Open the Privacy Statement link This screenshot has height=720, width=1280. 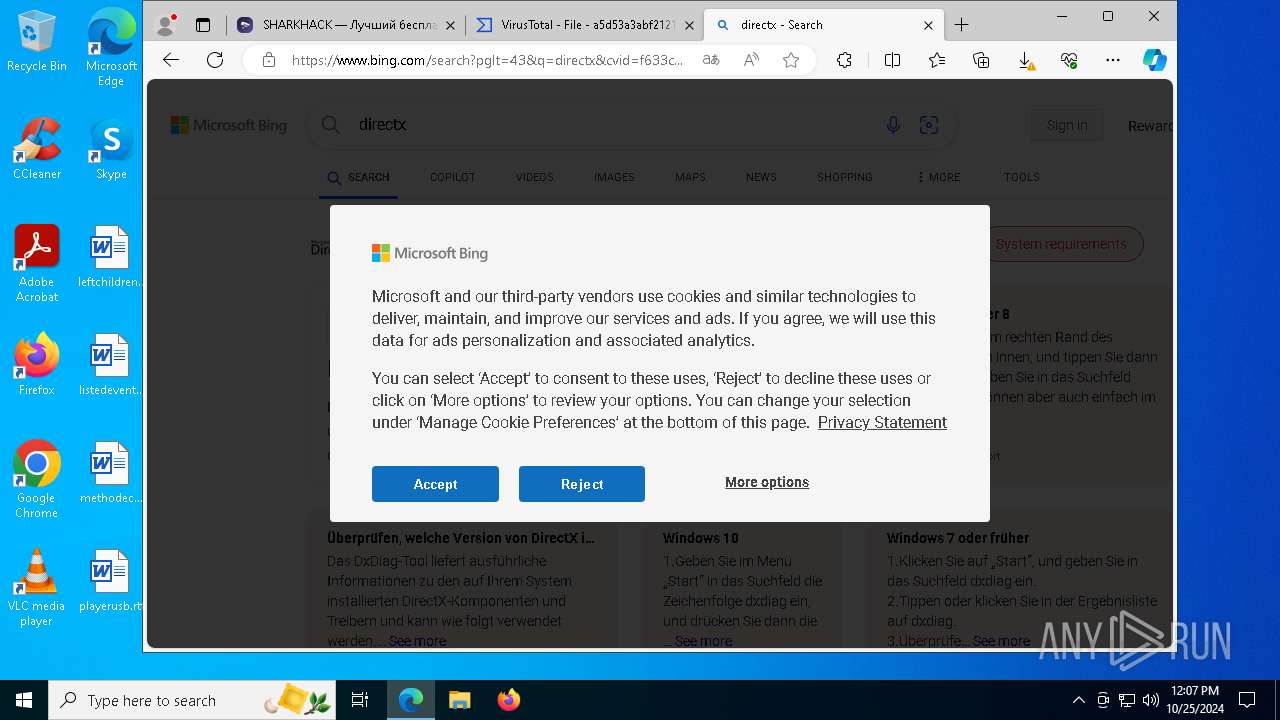click(x=882, y=422)
